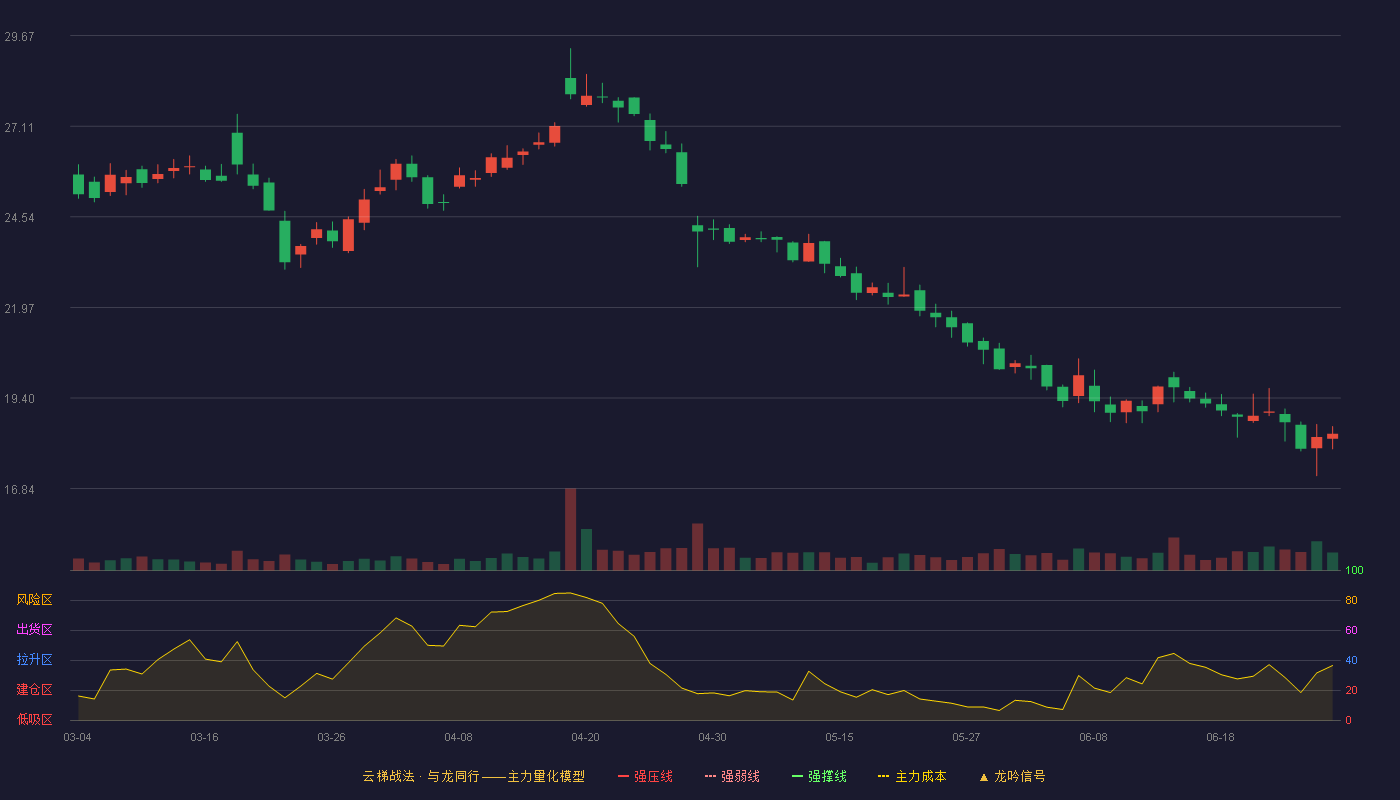Click the red 20 indicator axis value
The image size is (1400, 800).
[1351, 690]
